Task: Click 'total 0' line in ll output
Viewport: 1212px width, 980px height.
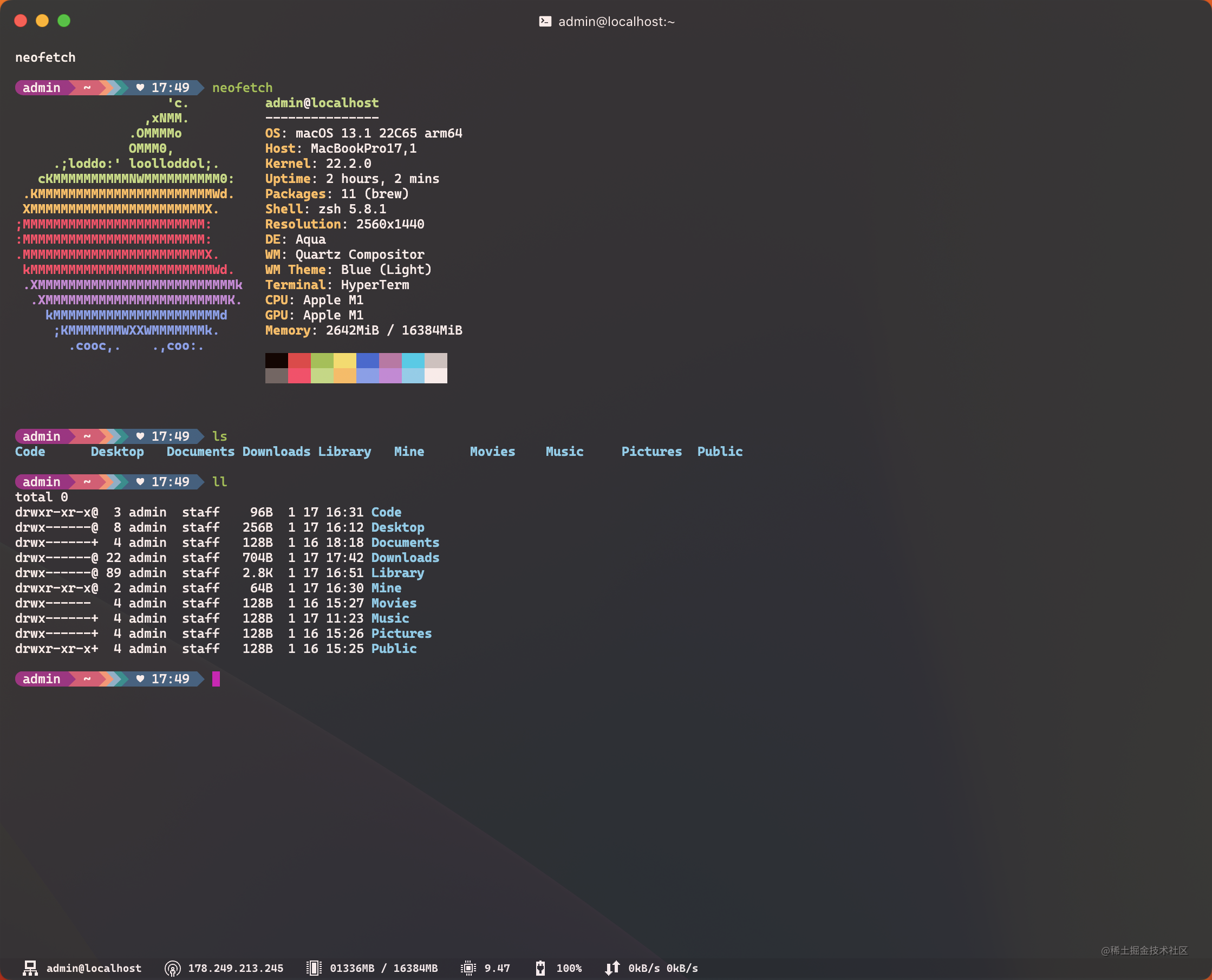Action: 42,497
